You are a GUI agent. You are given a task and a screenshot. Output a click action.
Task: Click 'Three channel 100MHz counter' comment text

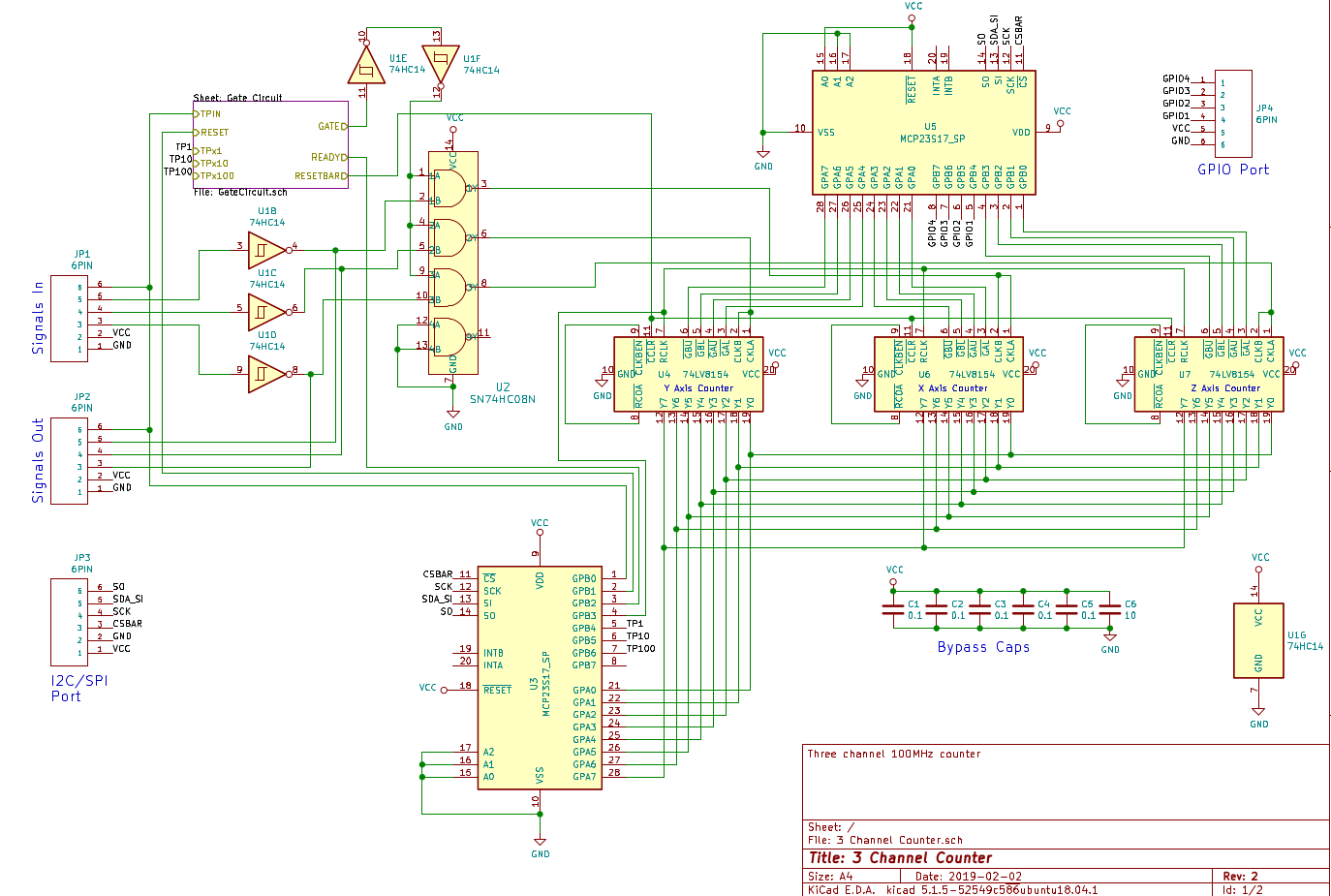(894, 754)
